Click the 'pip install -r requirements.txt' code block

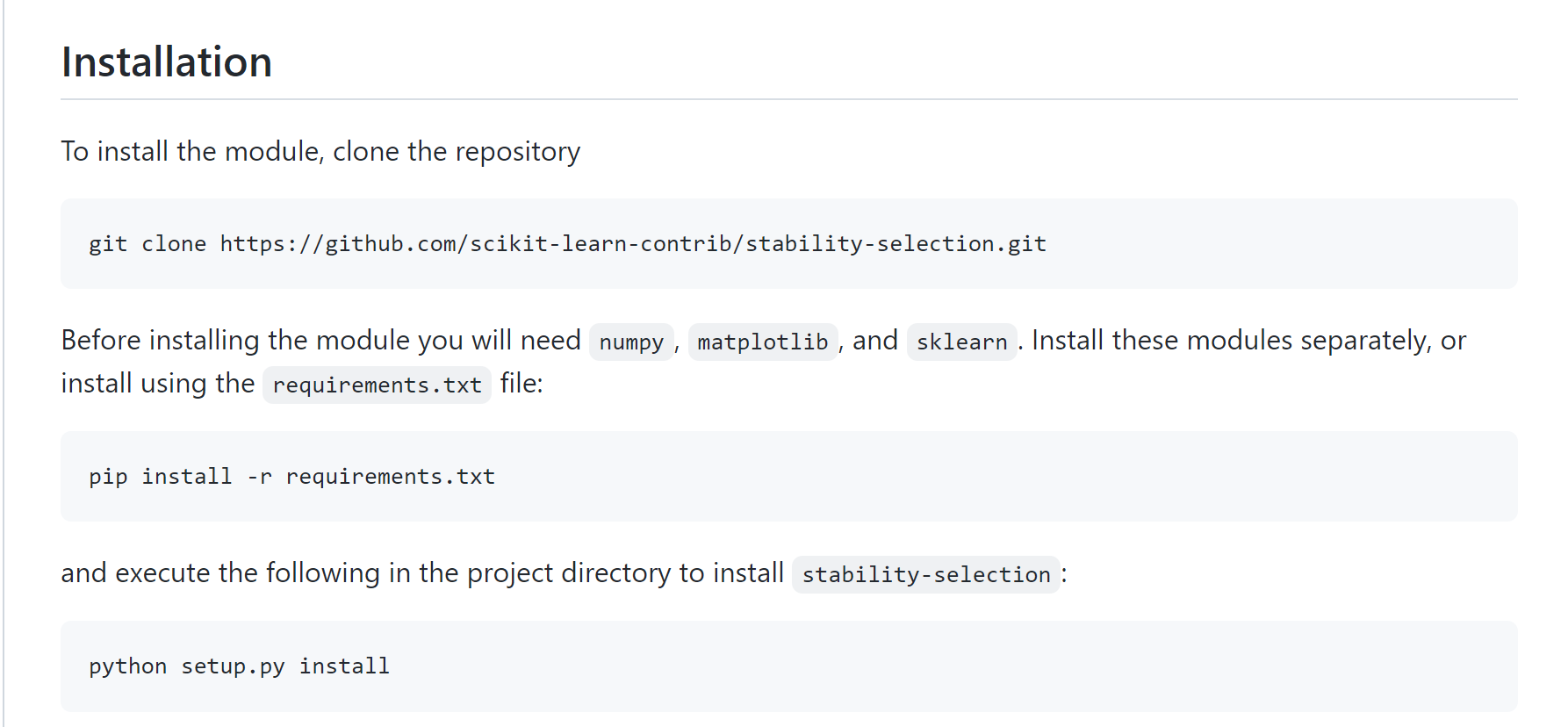[x=788, y=476]
